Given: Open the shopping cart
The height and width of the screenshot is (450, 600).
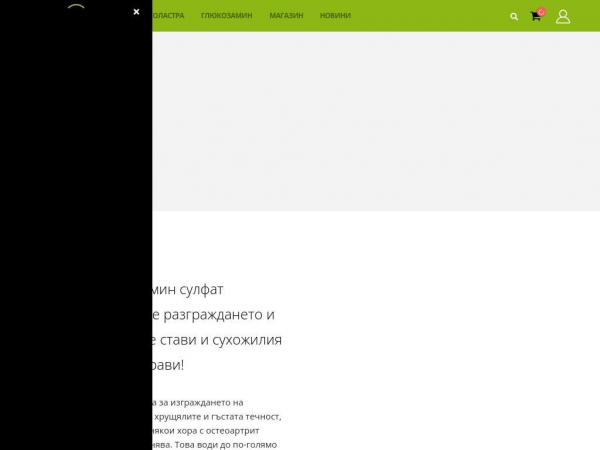Looking at the screenshot, I should (x=535, y=16).
